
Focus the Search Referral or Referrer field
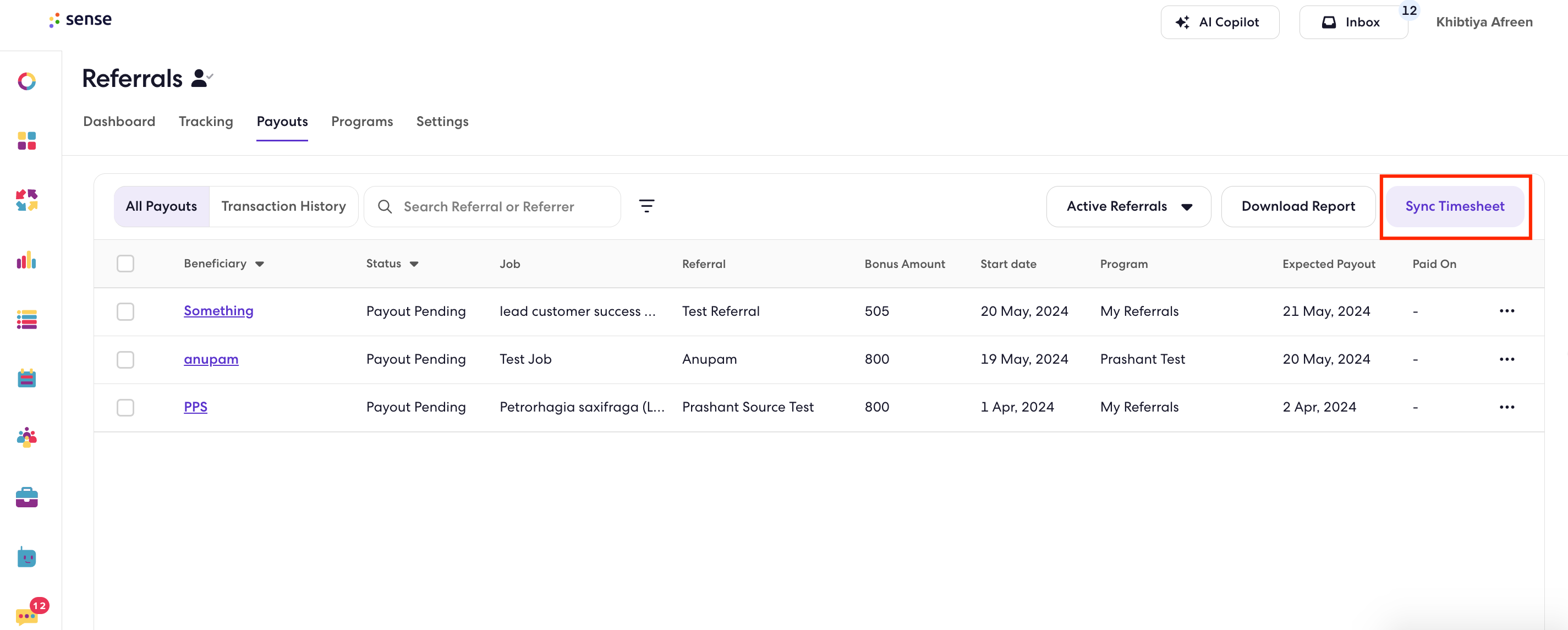click(492, 206)
